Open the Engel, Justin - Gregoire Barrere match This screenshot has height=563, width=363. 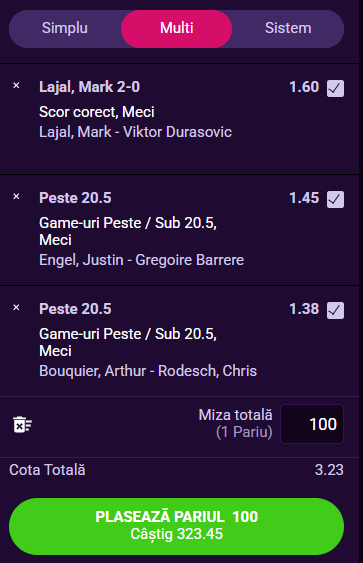141,260
